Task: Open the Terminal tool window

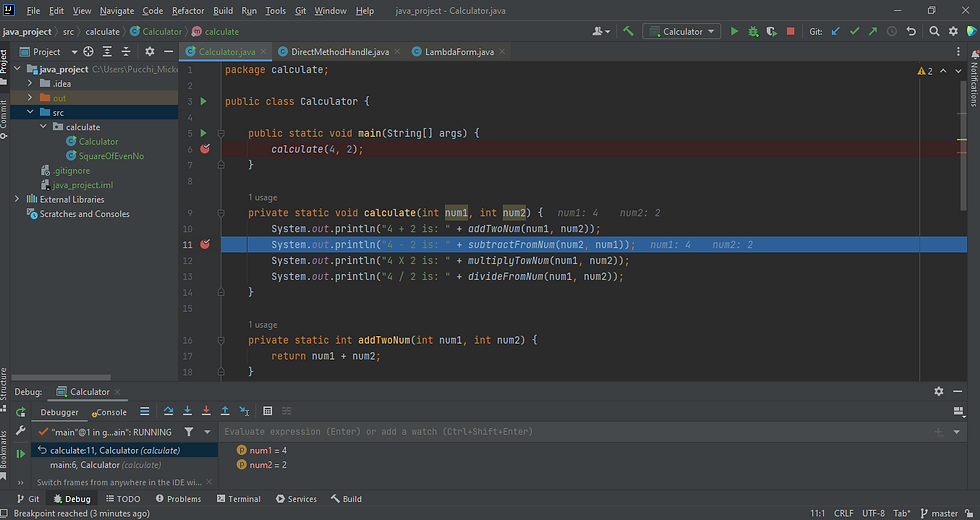Action: pyautogui.click(x=238, y=499)
